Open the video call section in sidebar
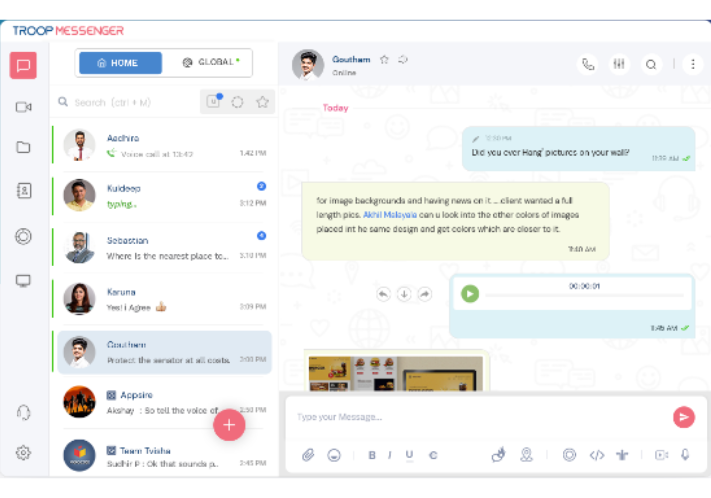The width and height of the screenshot is (711, 498). (x=23, y=107)
